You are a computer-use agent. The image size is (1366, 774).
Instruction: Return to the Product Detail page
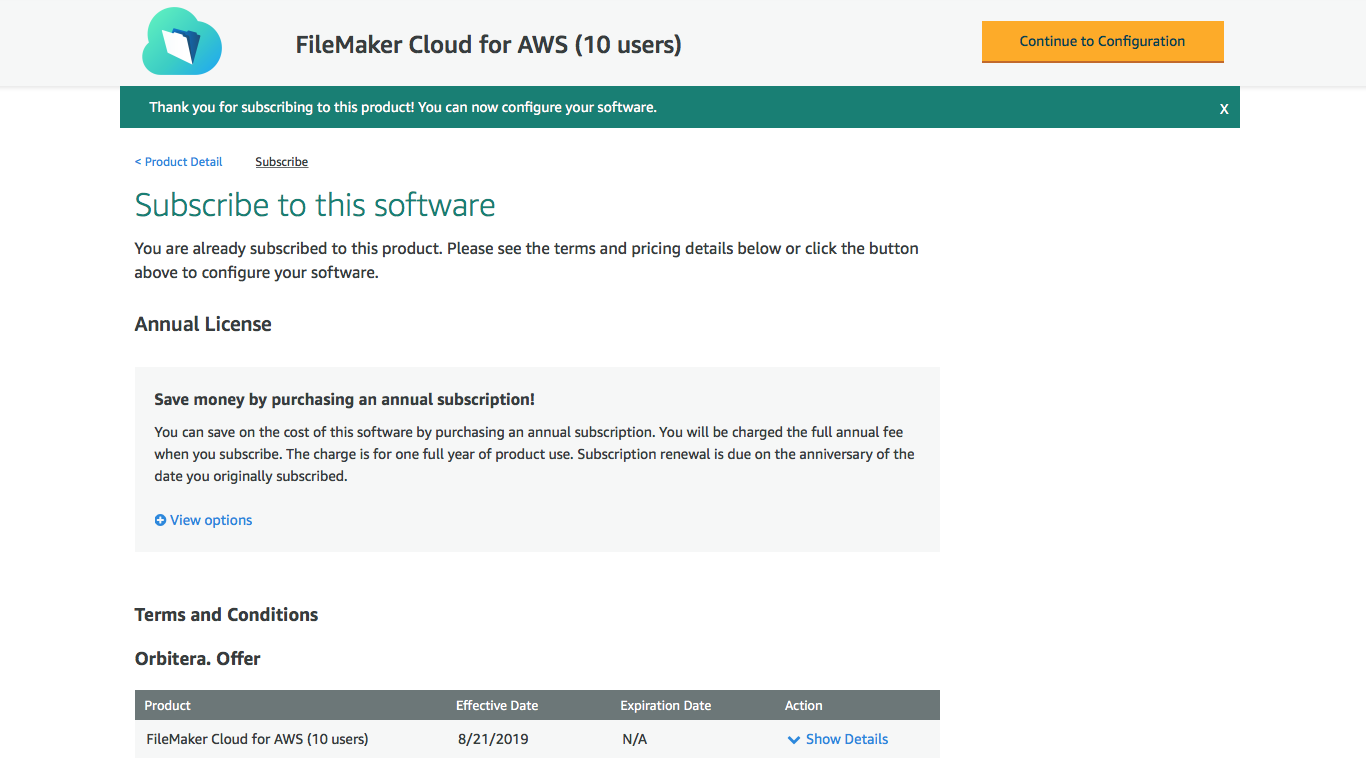[x=178, y=161]
